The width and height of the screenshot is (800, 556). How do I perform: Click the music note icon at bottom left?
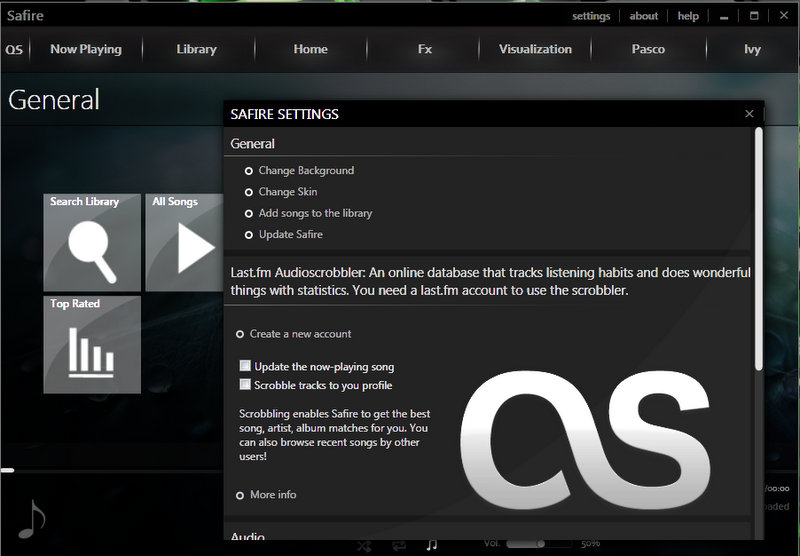point(32,519)
